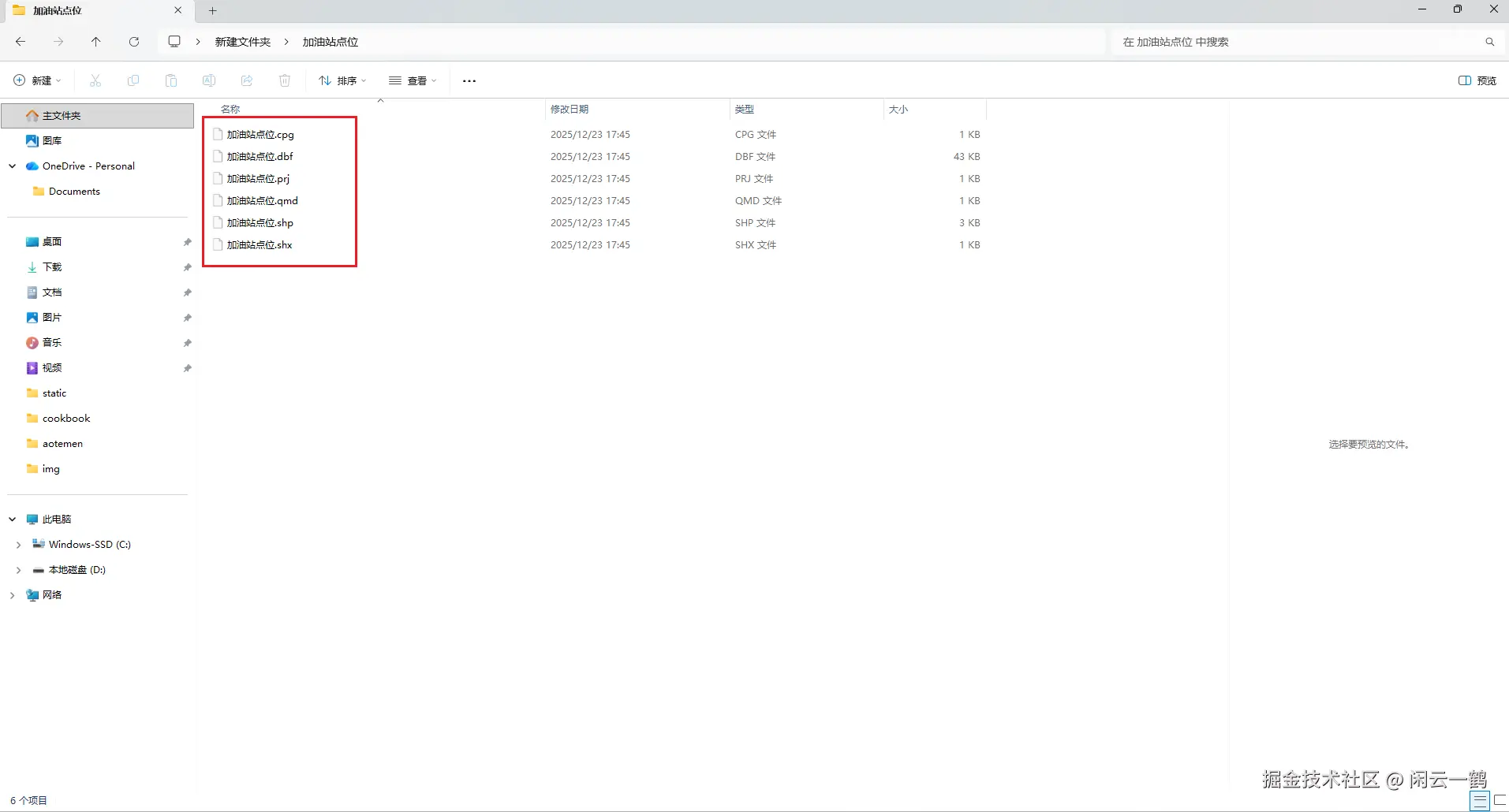Sort files by the 修改日期 column header
The width and height of the screenshot is (1509, 812).
[x=570, y=110]
